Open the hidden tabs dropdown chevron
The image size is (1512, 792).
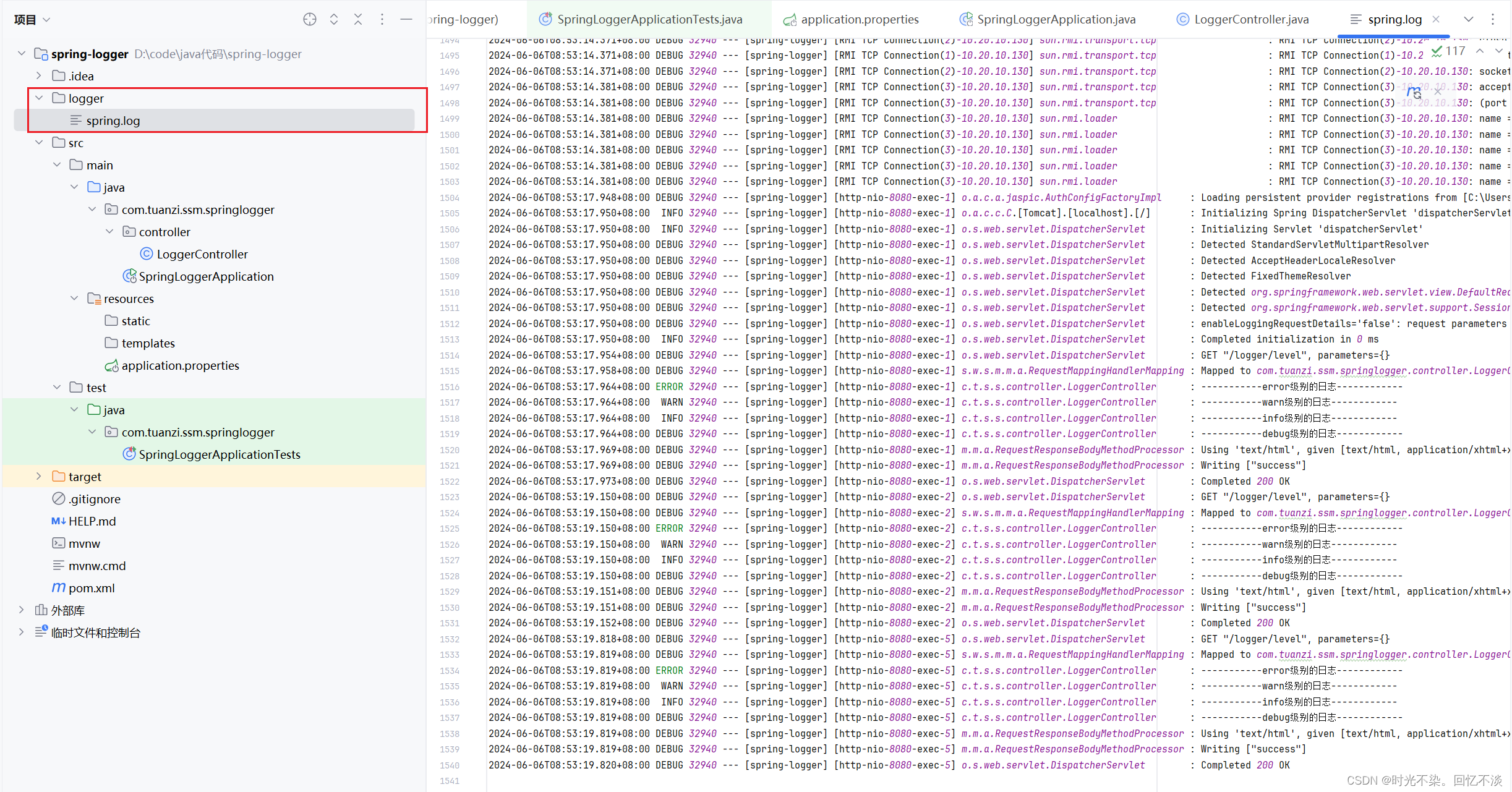[1469, 19]
